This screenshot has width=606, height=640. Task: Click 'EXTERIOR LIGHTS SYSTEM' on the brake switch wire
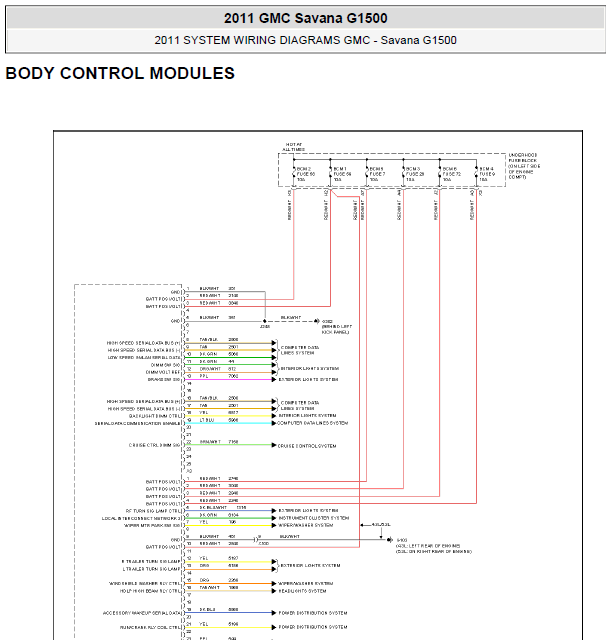(309, 380)
